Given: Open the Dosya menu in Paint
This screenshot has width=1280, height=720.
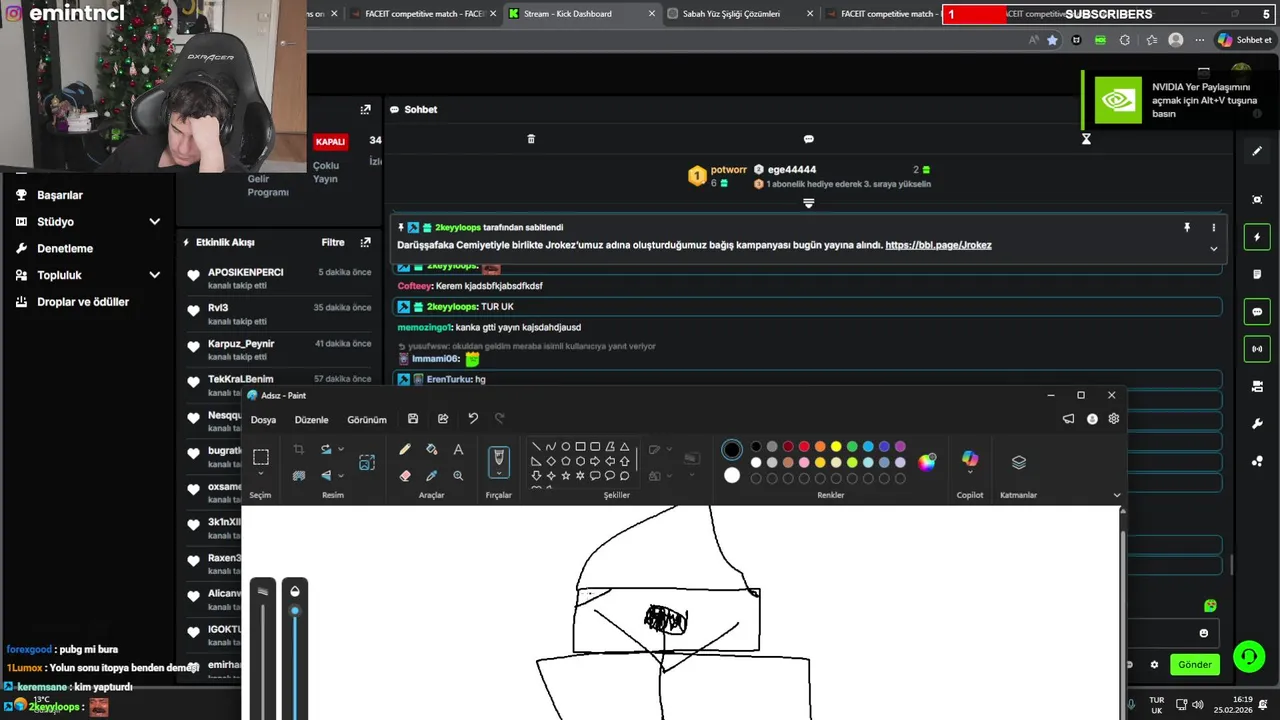Looking at the screenshot, I should pyautogui.click(x=263, y=420).
